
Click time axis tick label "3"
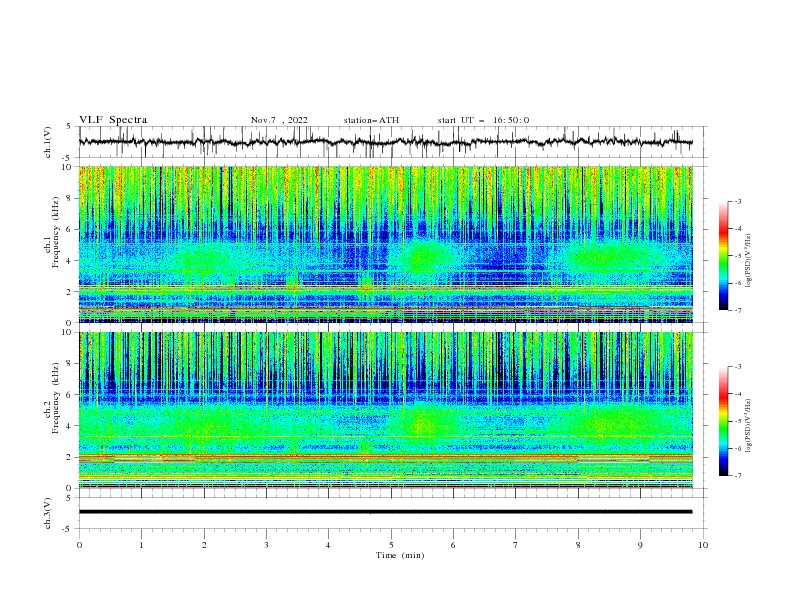point(266,545)
